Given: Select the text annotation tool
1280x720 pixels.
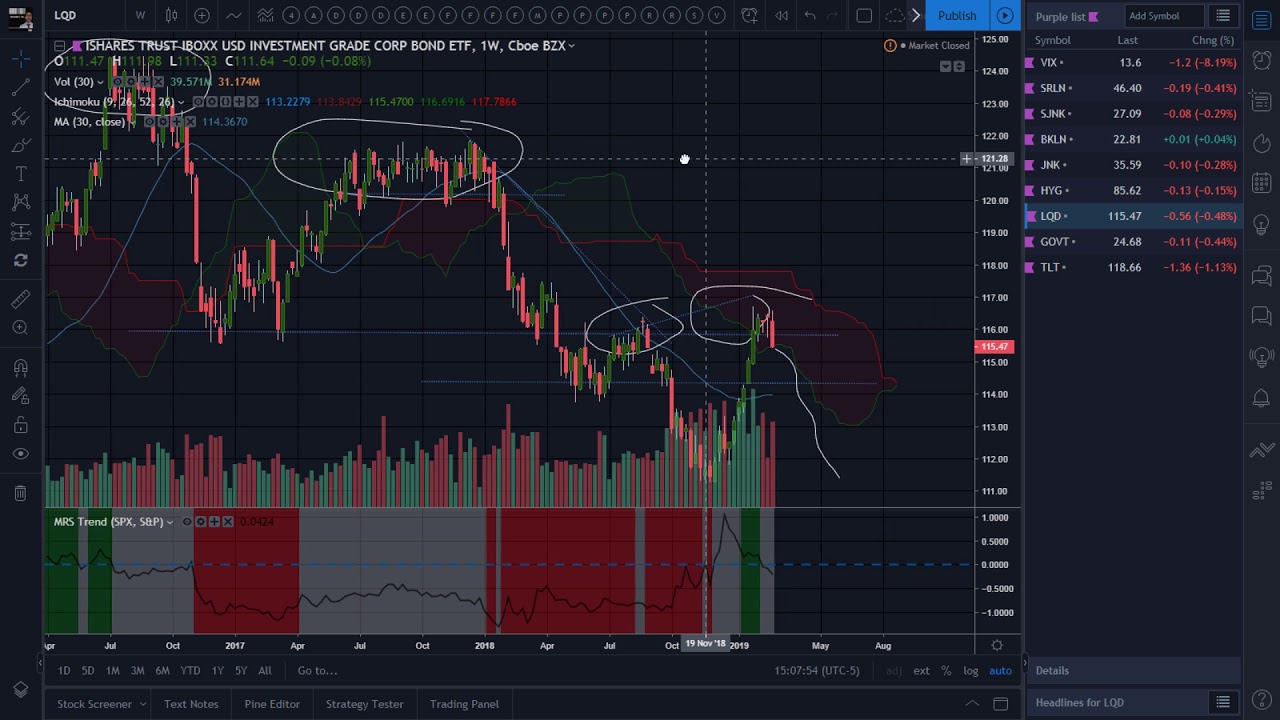Looking at the screenshot, I should pyautogui.click(x=20, y=174).
